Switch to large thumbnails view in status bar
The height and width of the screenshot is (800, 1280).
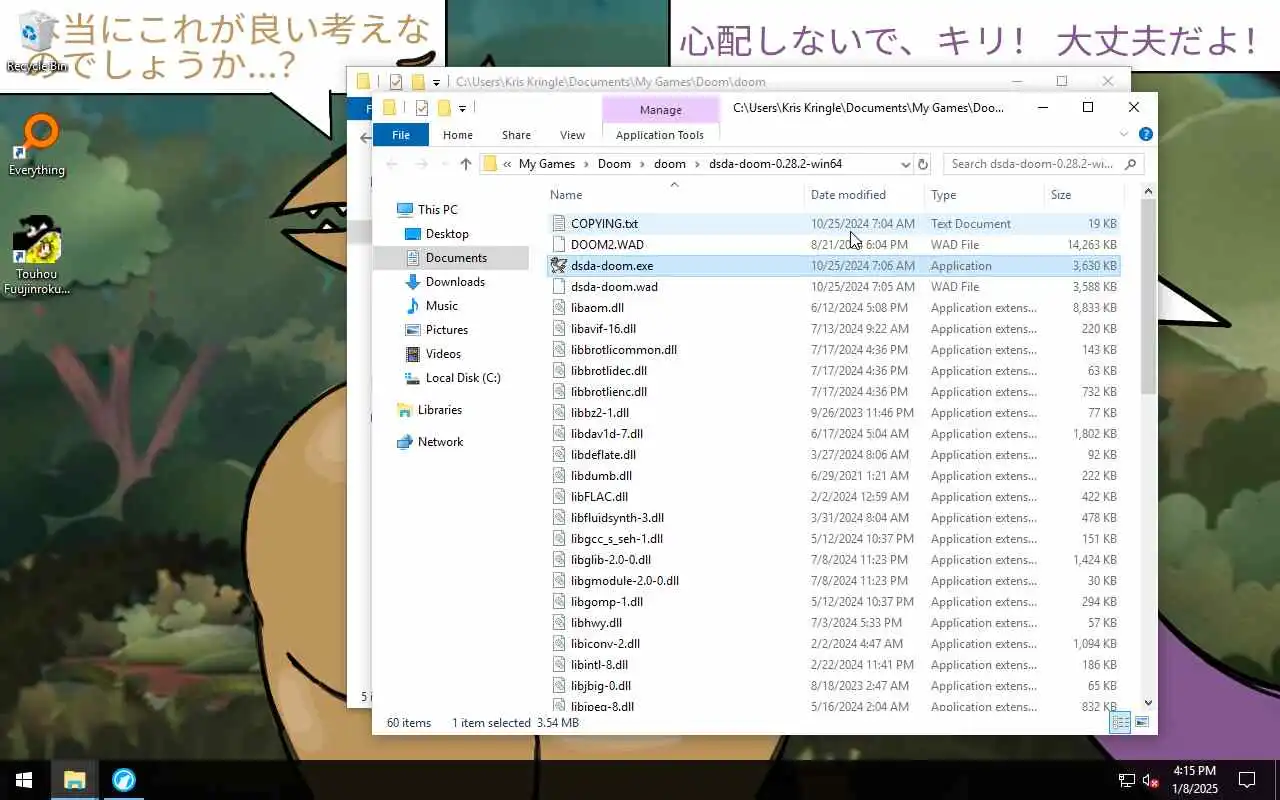(x=1142, y=722)
